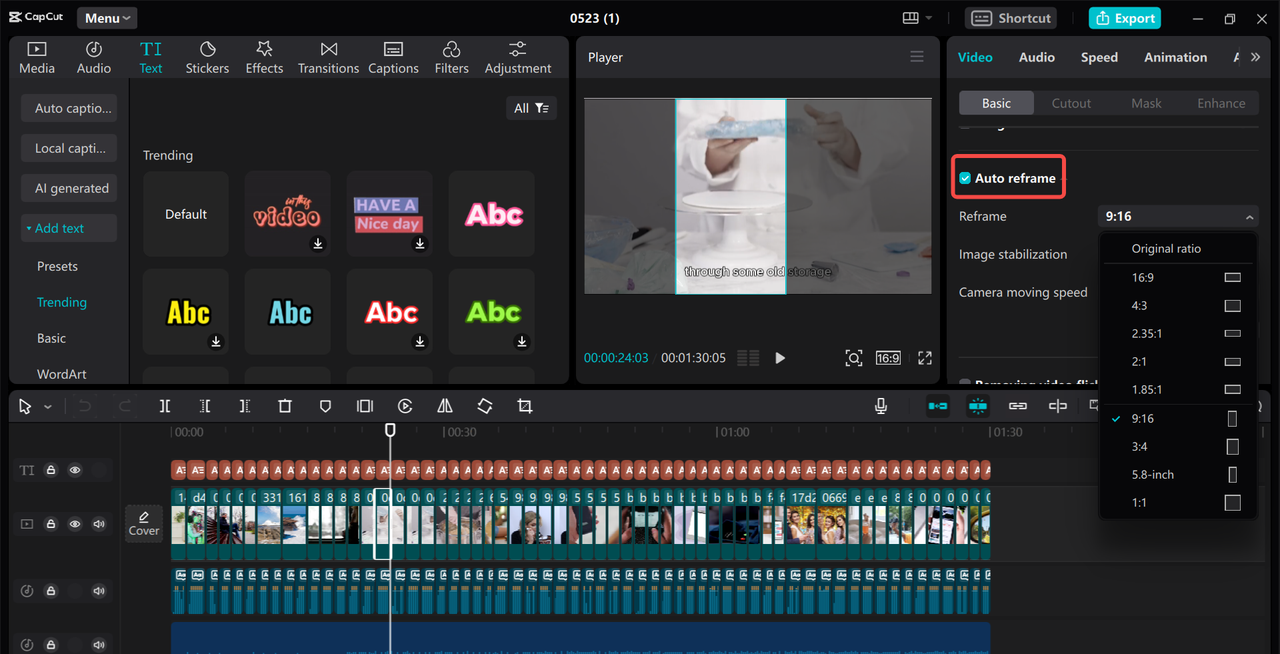The height and width of the screenshot is (654, 1280).
Task: Click the Delete trash icon in timeline toolbar
Action: tap(285, 406)
